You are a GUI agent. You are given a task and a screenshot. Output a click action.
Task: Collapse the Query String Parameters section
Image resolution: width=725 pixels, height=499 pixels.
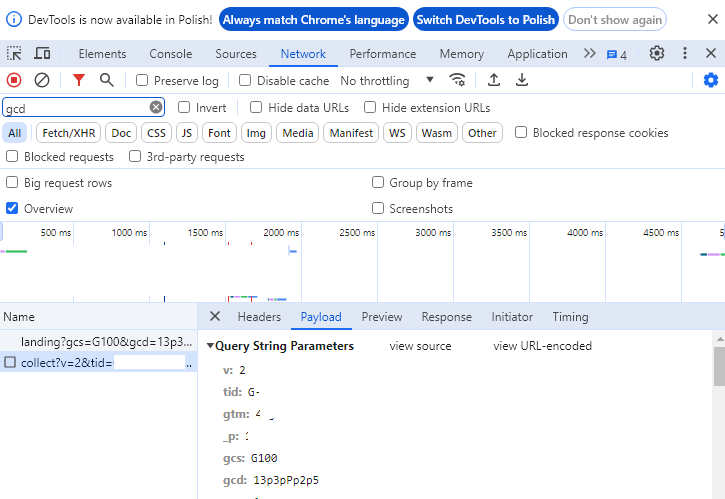[x=211, y=346]
